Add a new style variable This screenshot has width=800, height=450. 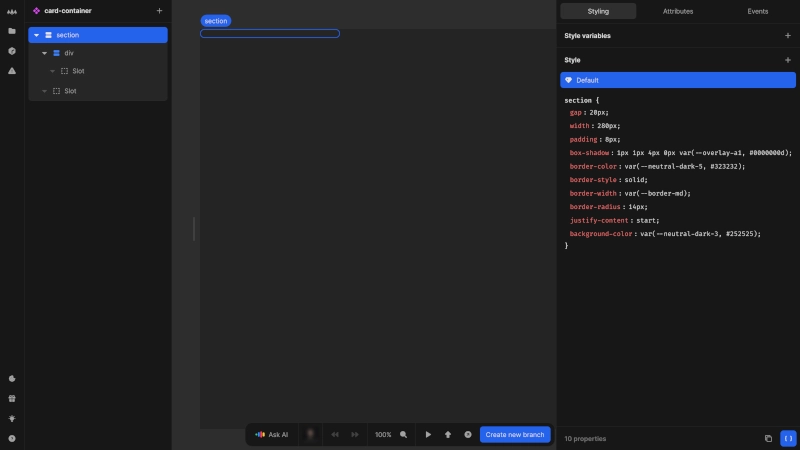(788, 36)
